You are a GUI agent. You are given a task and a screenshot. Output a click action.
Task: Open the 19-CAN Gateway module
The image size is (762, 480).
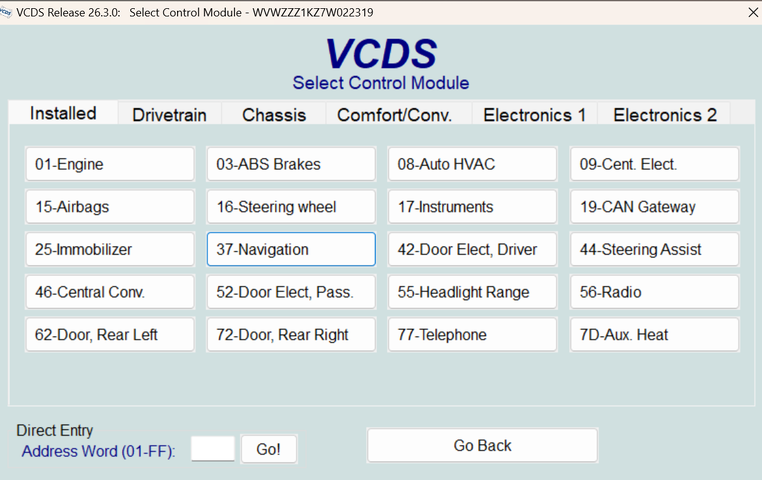pos(655,207)
